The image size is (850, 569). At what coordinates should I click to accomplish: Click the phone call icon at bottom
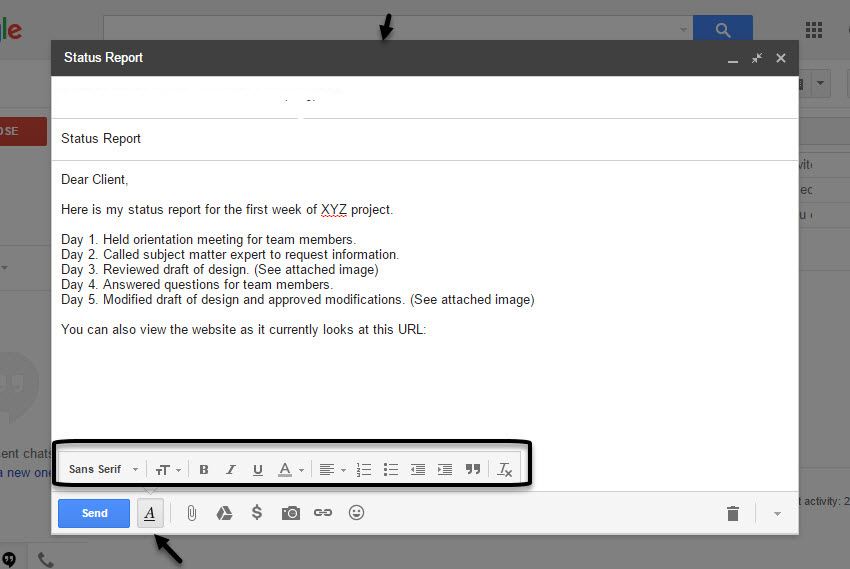[x=46, y=559]
